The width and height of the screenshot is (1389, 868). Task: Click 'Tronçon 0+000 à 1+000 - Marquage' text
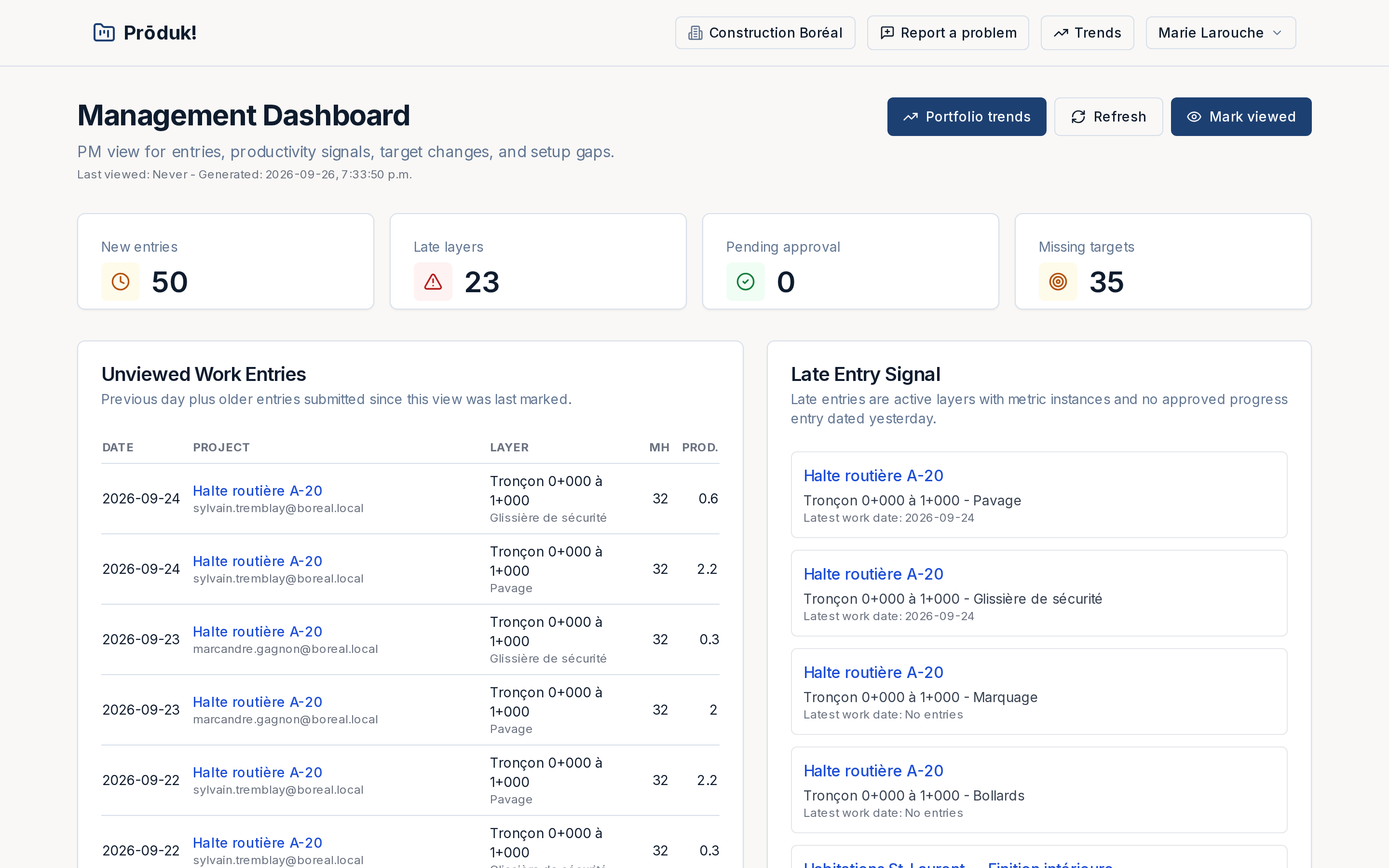920,697
